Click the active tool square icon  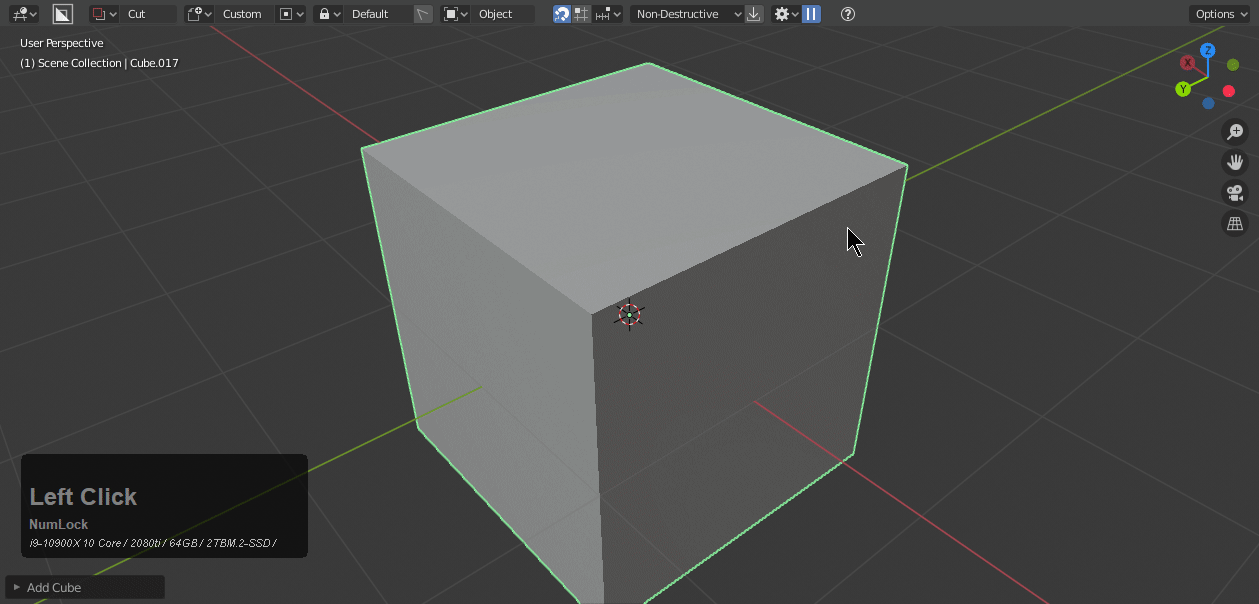[63, 14]
